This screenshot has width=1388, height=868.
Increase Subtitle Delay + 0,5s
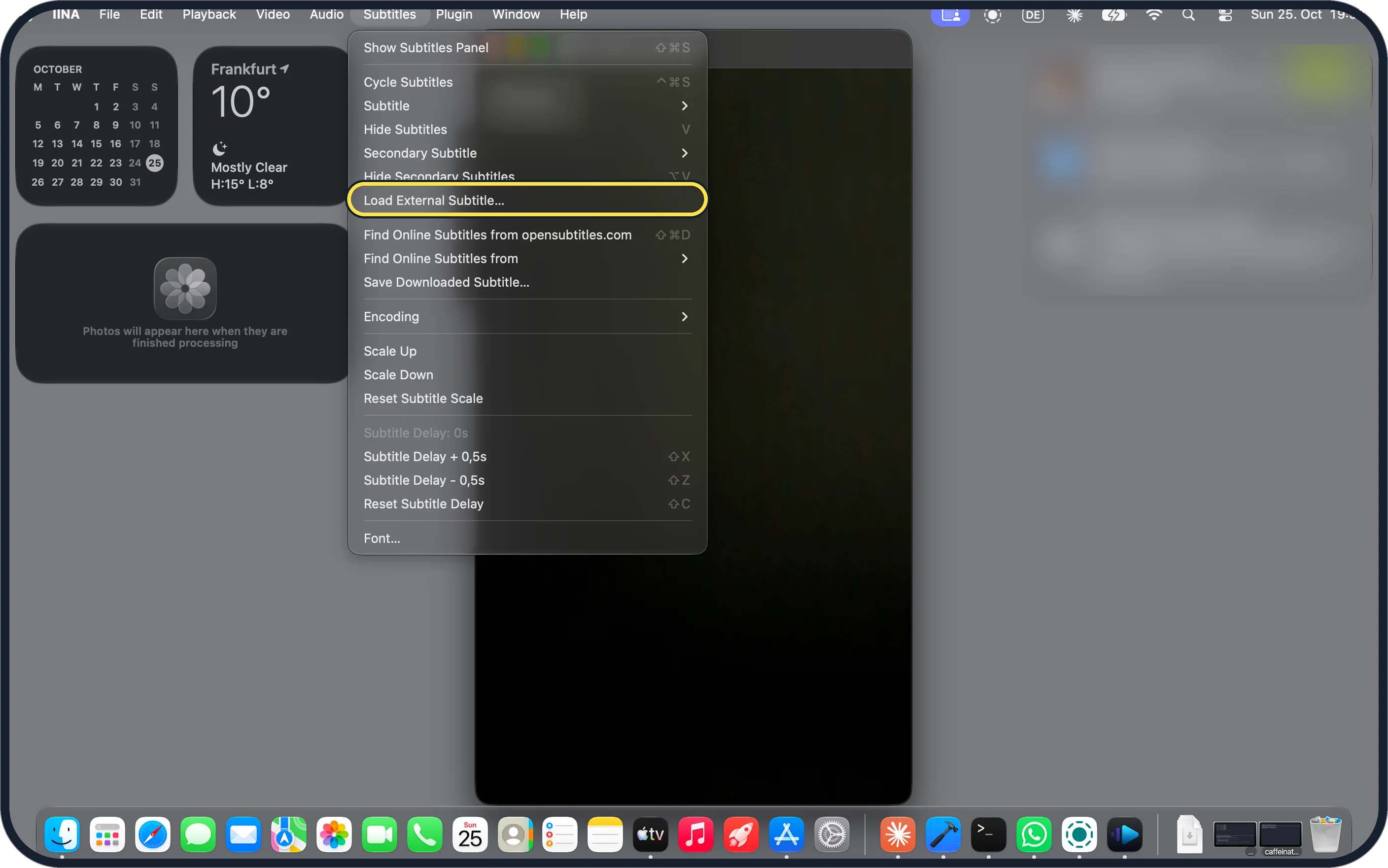[x=527, y=457]
